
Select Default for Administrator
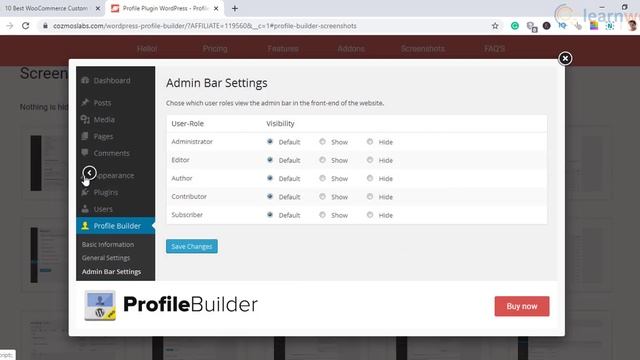pyautogui.click(x=270, y=142)
